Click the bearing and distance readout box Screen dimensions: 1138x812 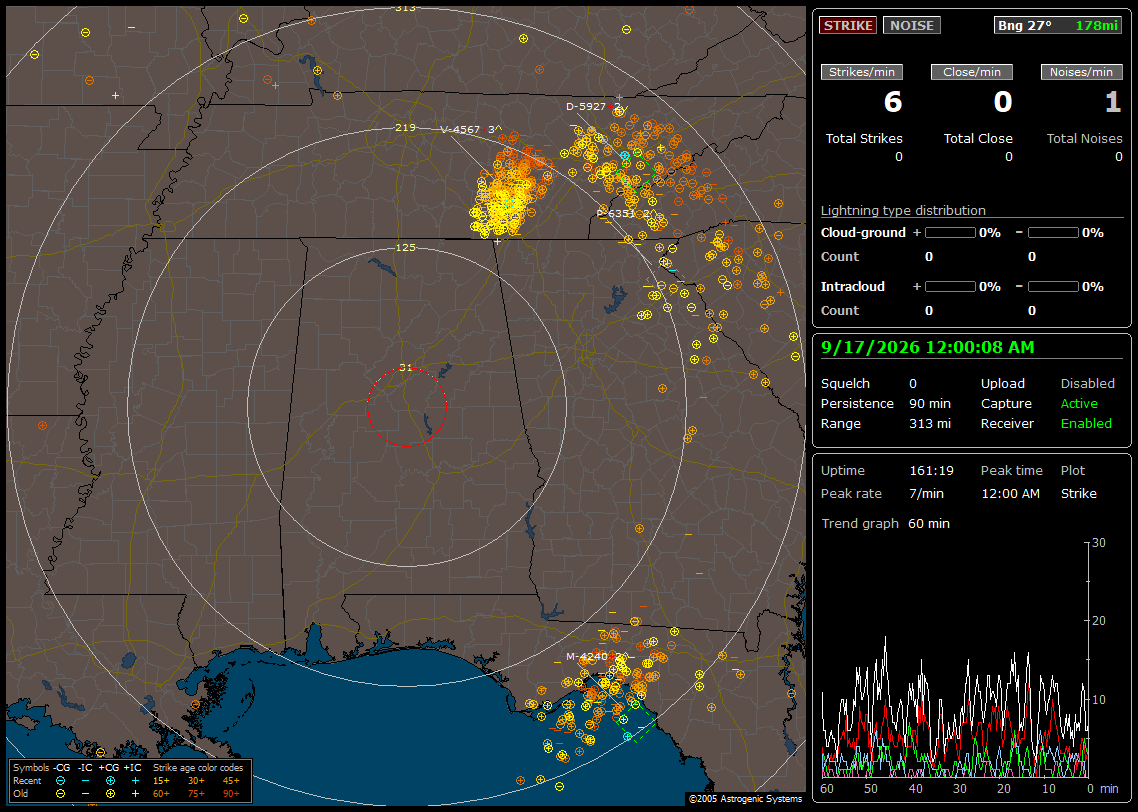(1058, 25)
